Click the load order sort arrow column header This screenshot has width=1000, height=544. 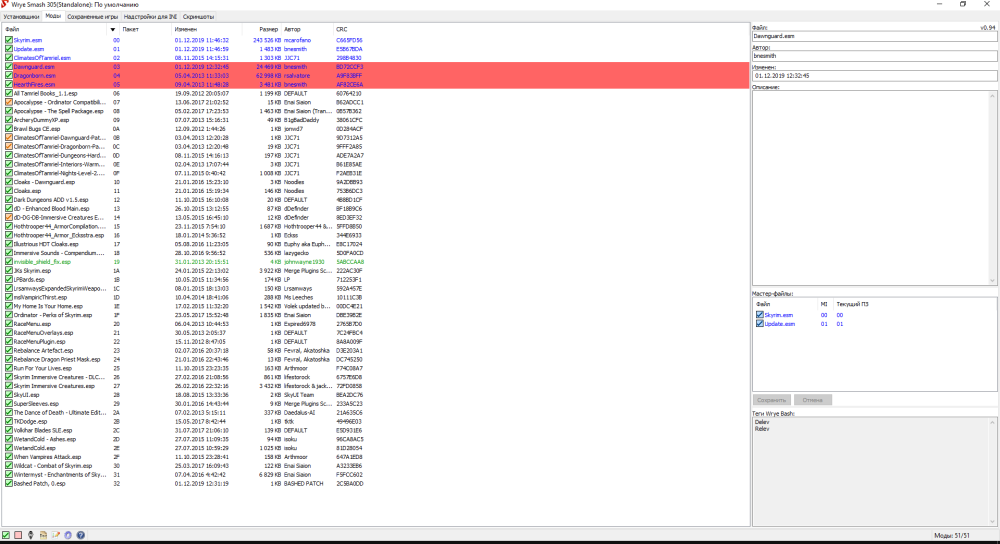[x=114, y=29]
